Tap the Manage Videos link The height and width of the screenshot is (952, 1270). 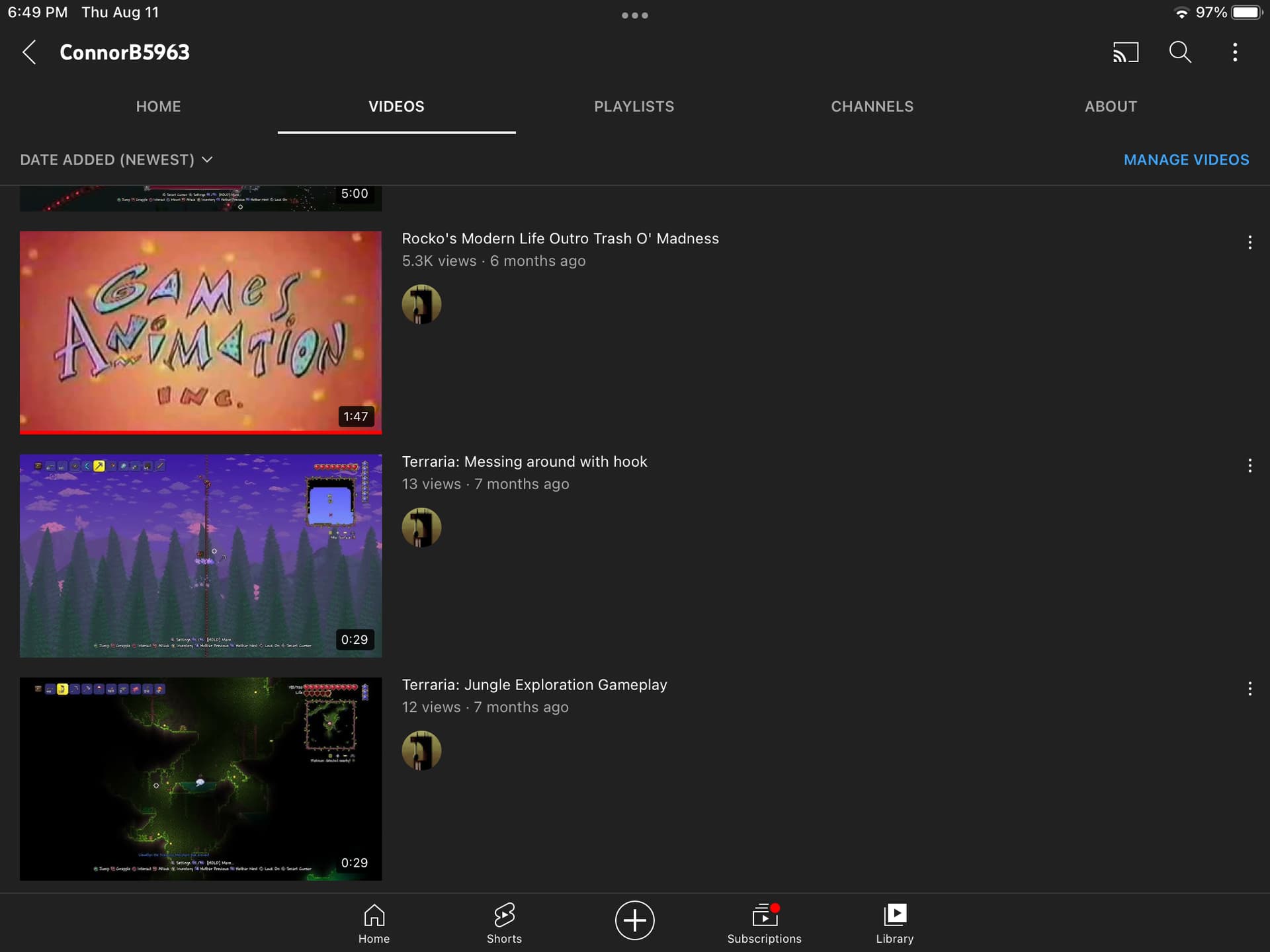(1186, 160)
